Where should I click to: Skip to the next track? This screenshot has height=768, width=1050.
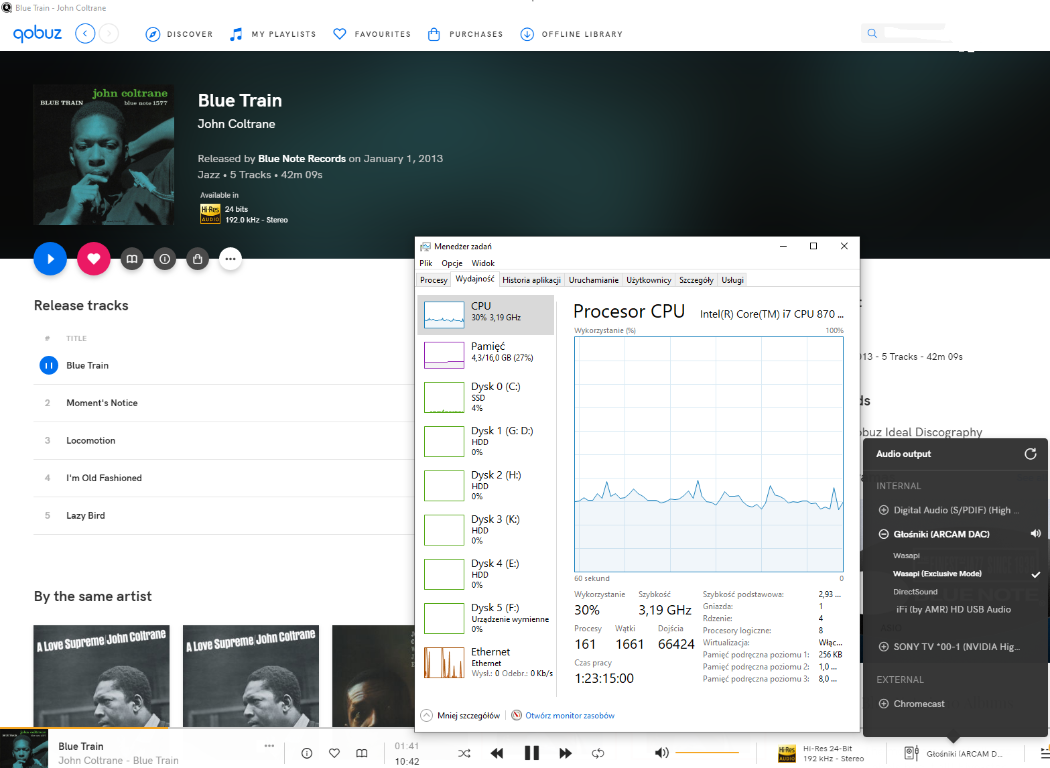coord(565,753)
